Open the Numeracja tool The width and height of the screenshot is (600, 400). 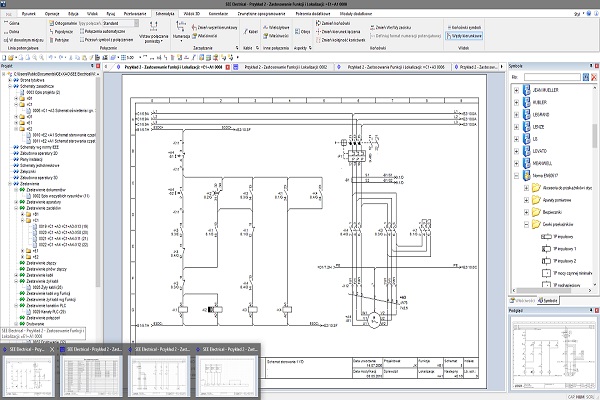[181, 29]
